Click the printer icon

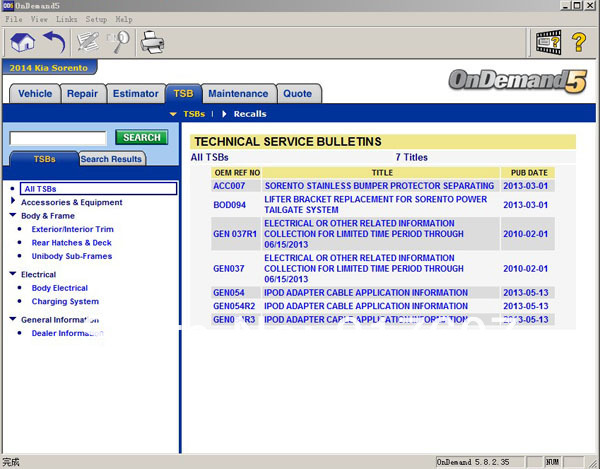click(x=152, y=42)
